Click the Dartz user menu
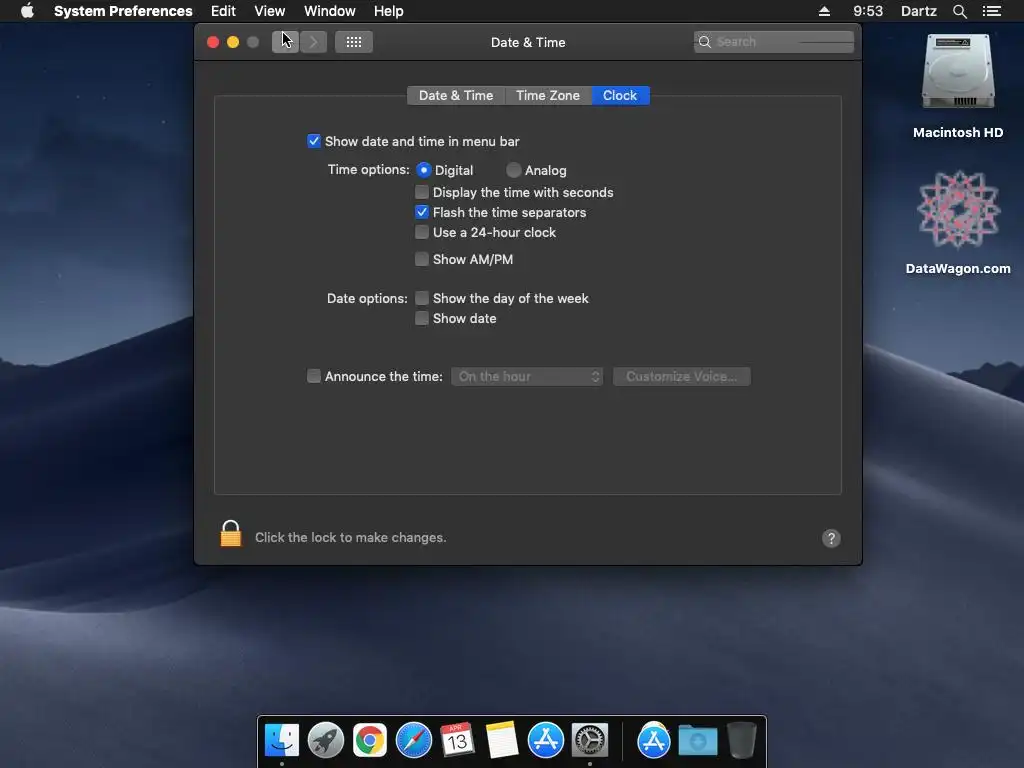 (x=919, y=11)
